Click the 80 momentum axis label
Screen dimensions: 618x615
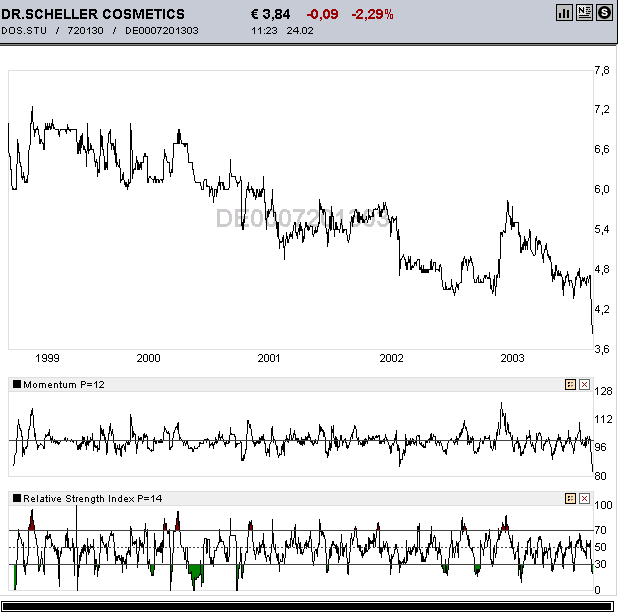click(x=600, y=476)
